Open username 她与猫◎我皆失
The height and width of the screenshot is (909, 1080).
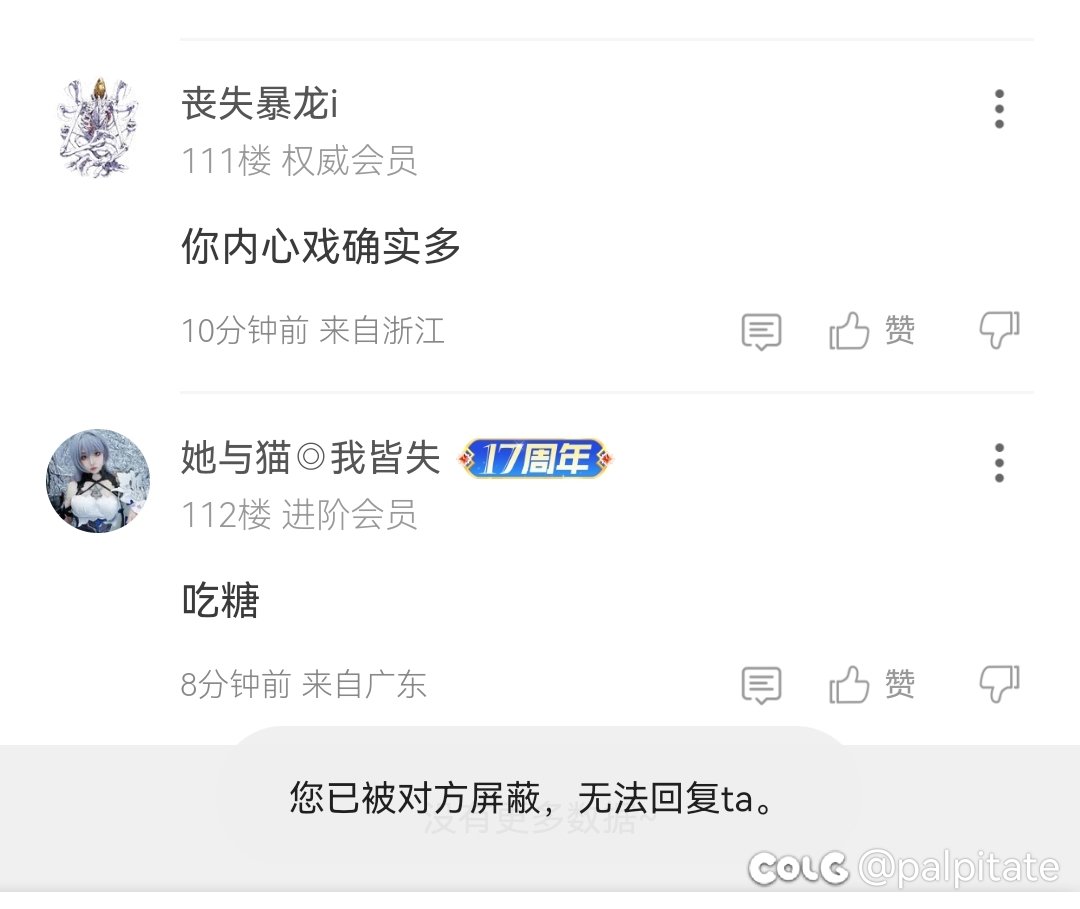pyautogui.click(x=311, y=458)
